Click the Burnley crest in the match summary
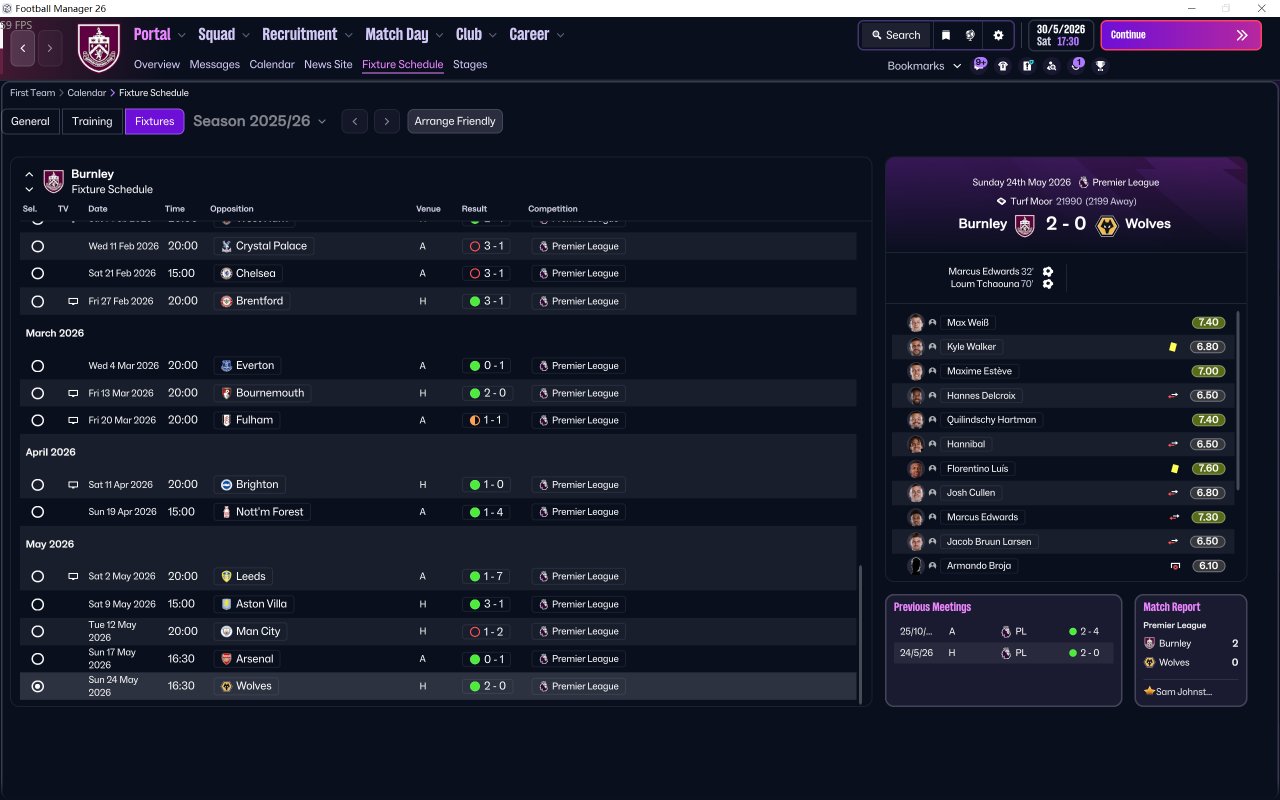Image resolution: width=1280 pixels, height=800 pixels. pos(1024,225)
